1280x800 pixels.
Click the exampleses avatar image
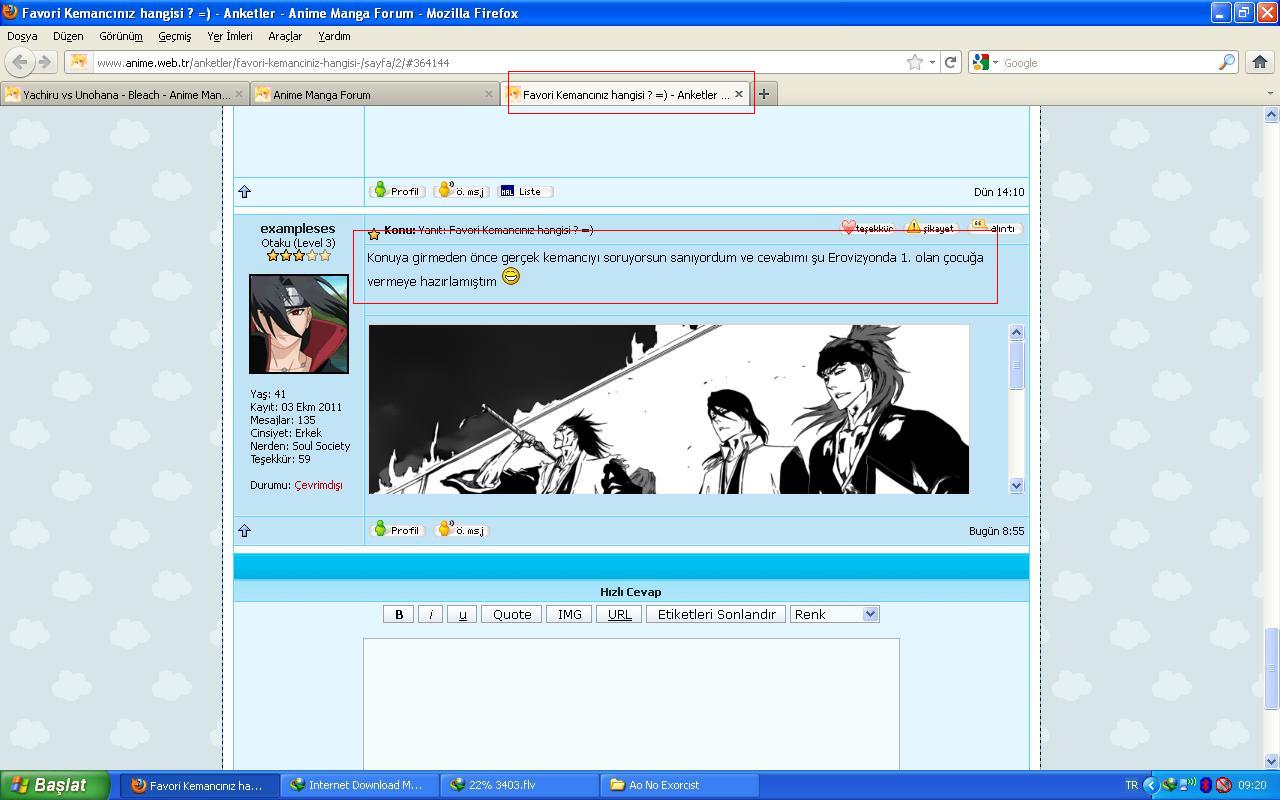click(299, 324)
